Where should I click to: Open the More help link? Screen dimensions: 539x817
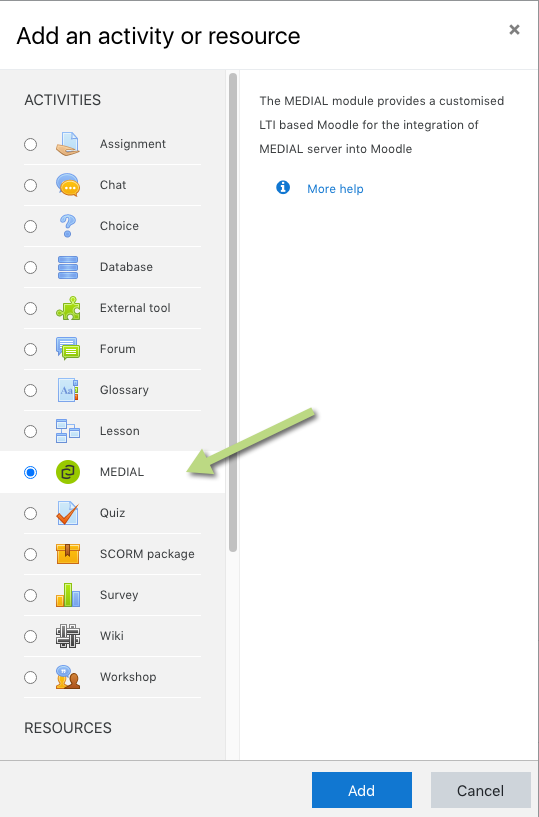(335, 189)
